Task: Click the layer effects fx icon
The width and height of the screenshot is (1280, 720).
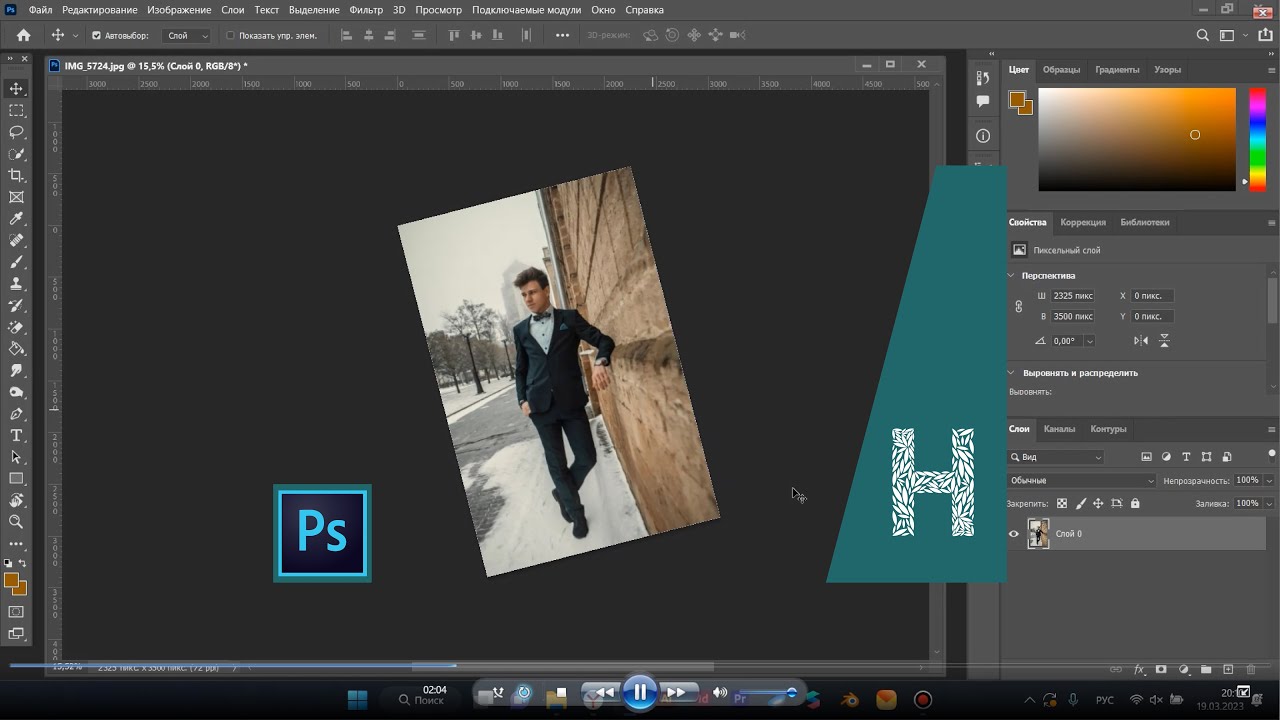Action: (1139, 670)
